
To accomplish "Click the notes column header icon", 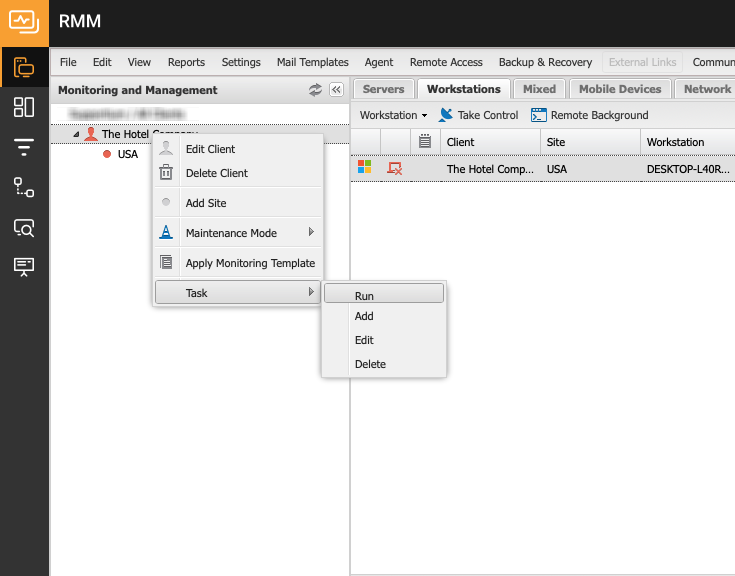I will coord(425,141).
